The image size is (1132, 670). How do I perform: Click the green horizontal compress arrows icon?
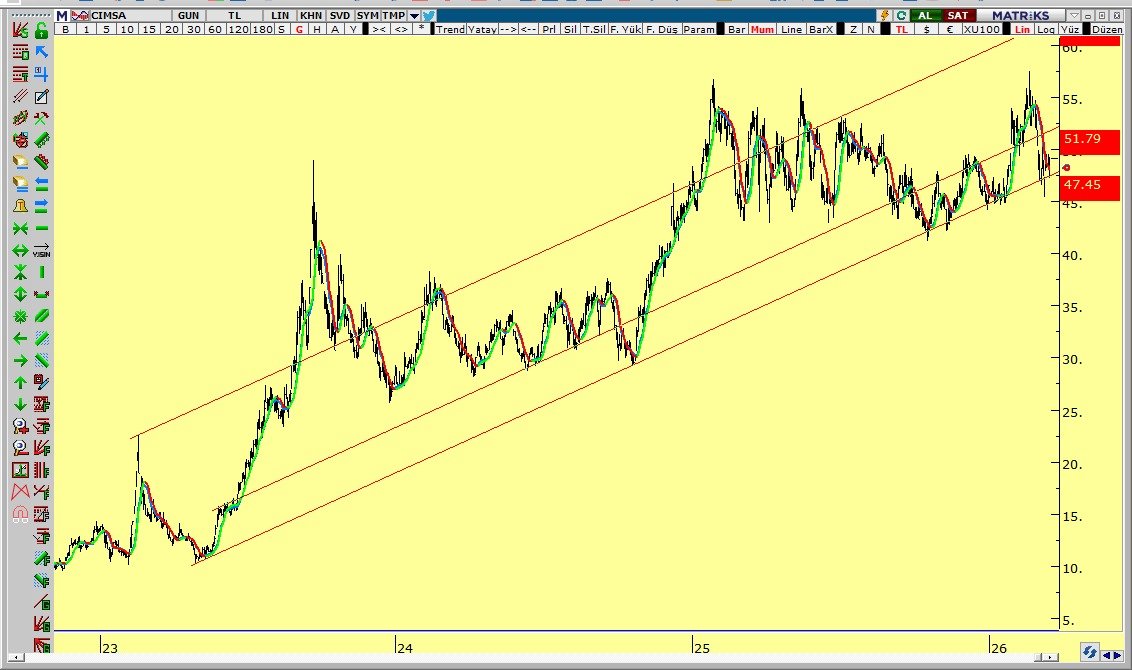20,228
